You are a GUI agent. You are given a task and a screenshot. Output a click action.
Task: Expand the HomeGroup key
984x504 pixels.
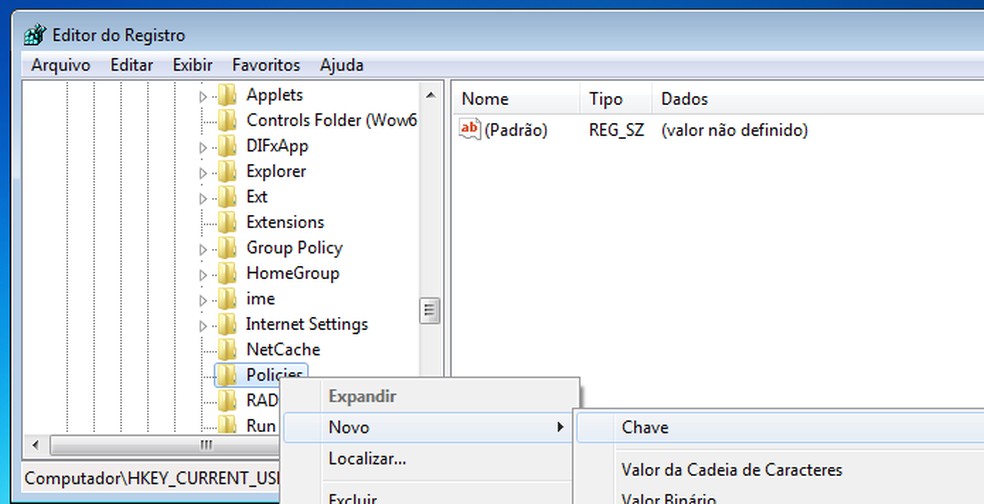coord(202,276)
